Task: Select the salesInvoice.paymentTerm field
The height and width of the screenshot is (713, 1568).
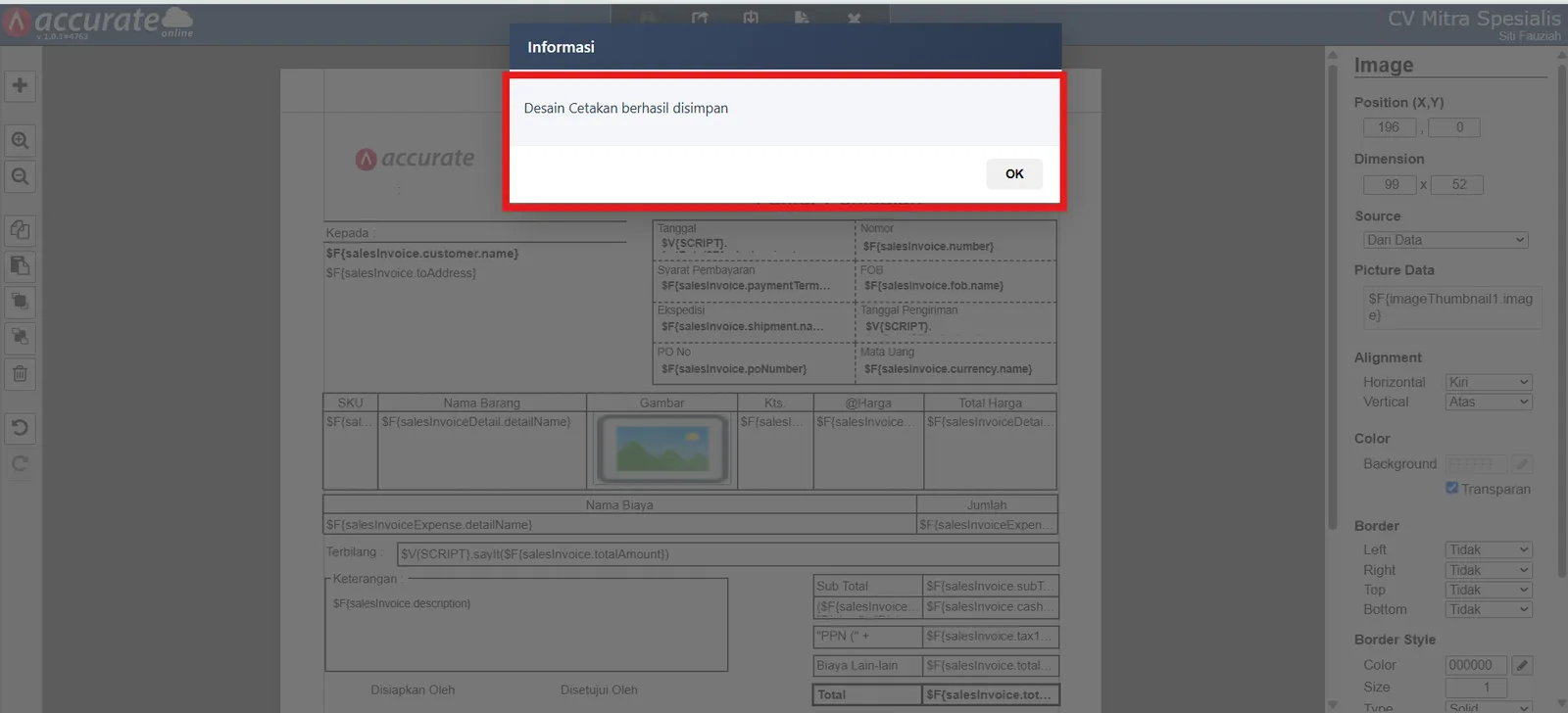Action: 746,286
